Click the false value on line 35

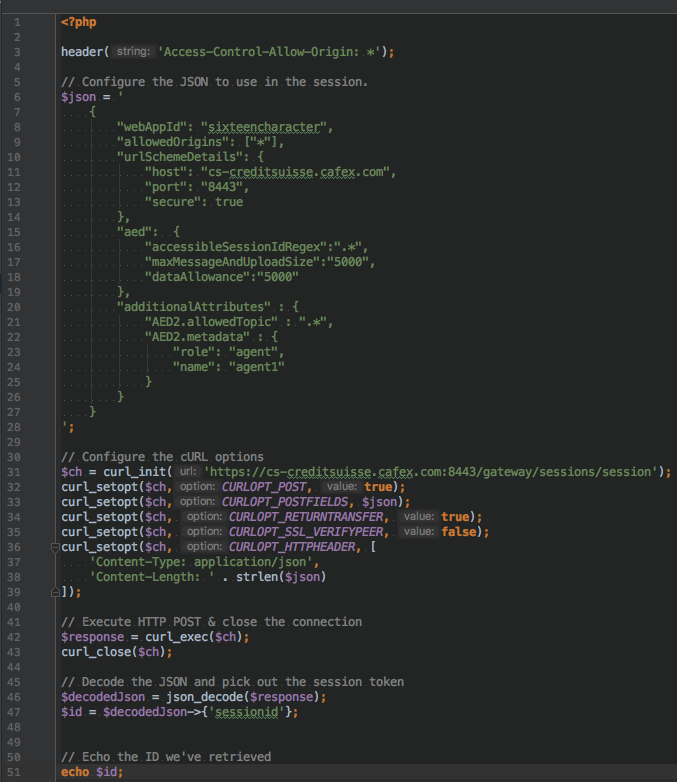(458, 532)
